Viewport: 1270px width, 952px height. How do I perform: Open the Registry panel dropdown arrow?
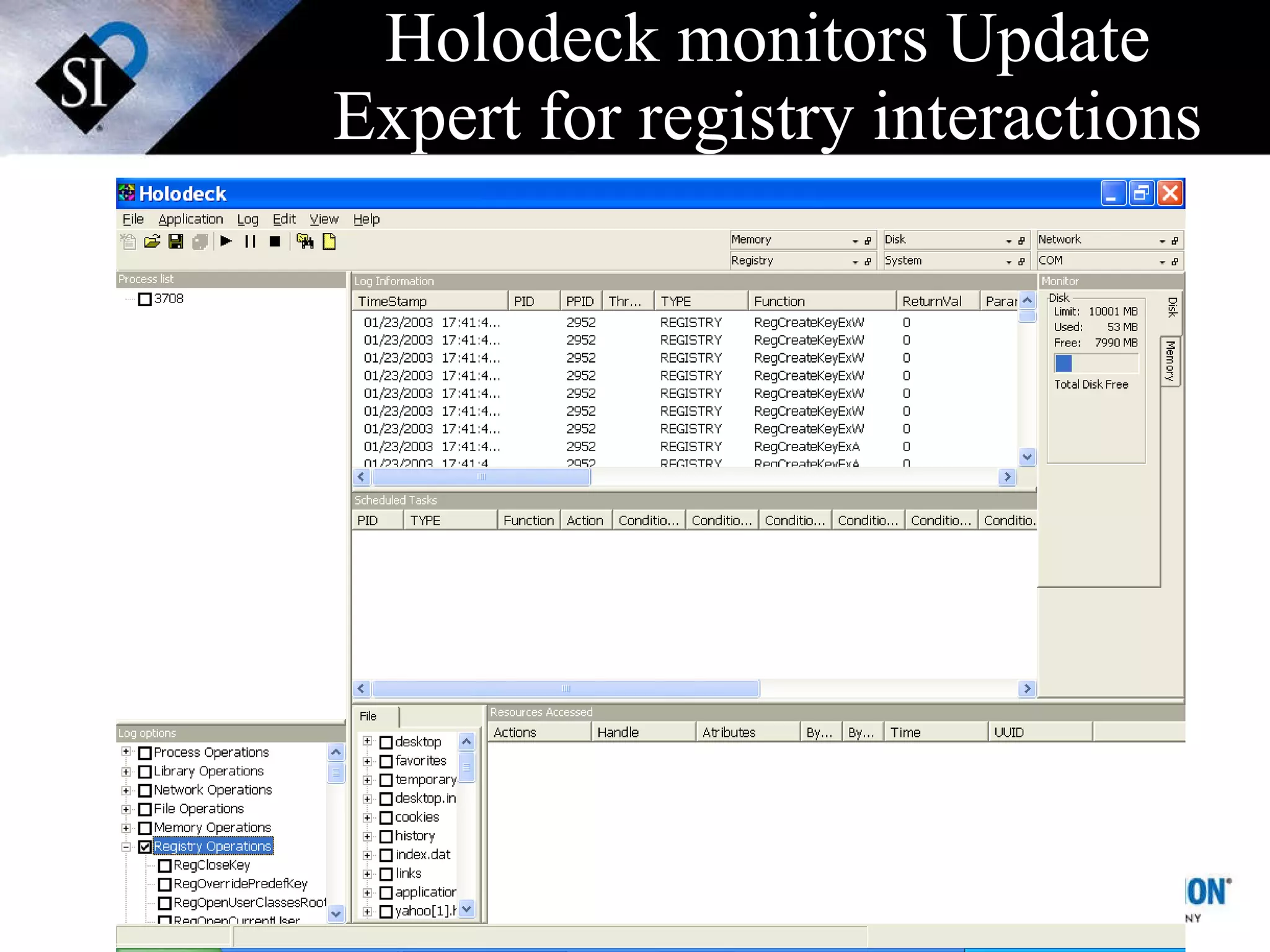[855, 262]
